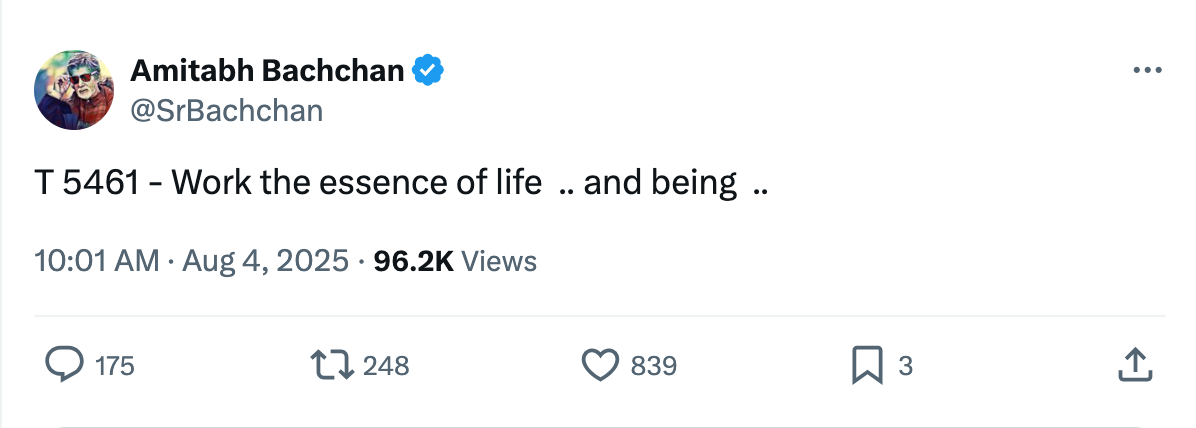
Task: Click the 839 likes count
Action: point(654,367)
